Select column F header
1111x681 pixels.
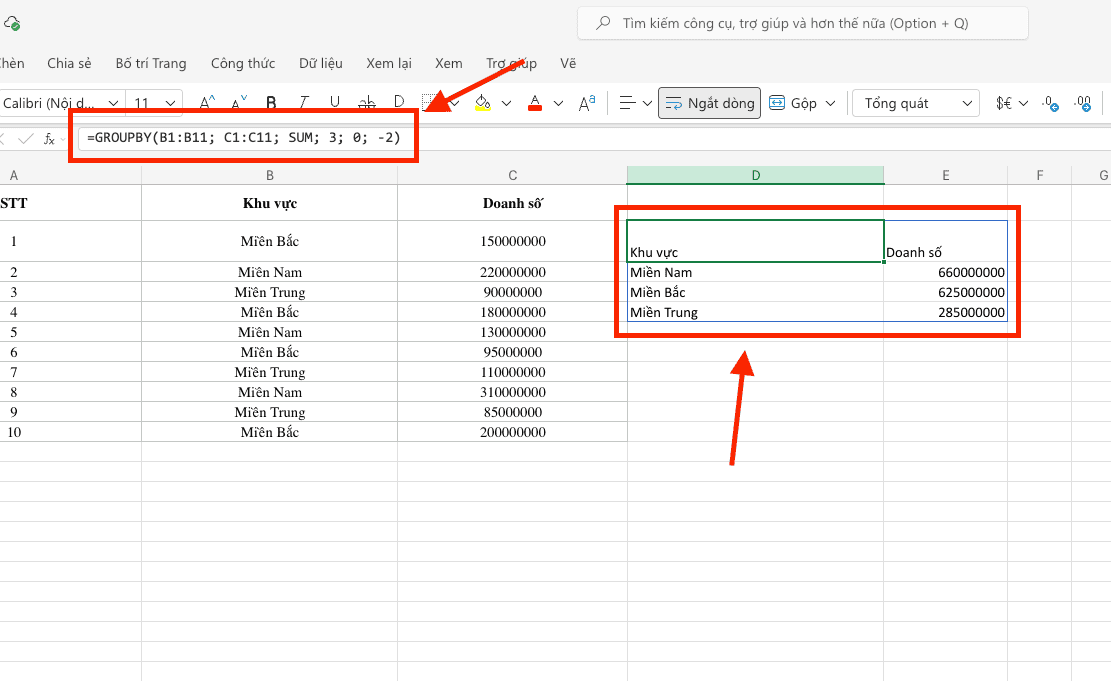[1039, 175]
